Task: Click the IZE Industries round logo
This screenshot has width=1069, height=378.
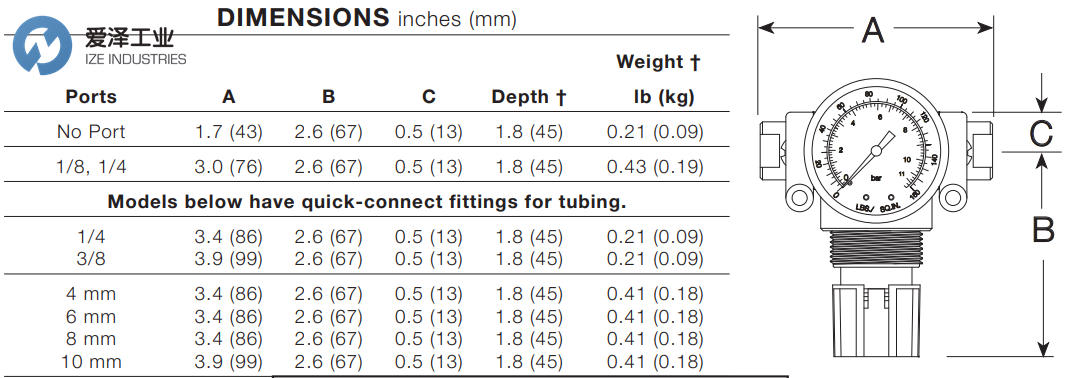Action: tap(42, 46)
